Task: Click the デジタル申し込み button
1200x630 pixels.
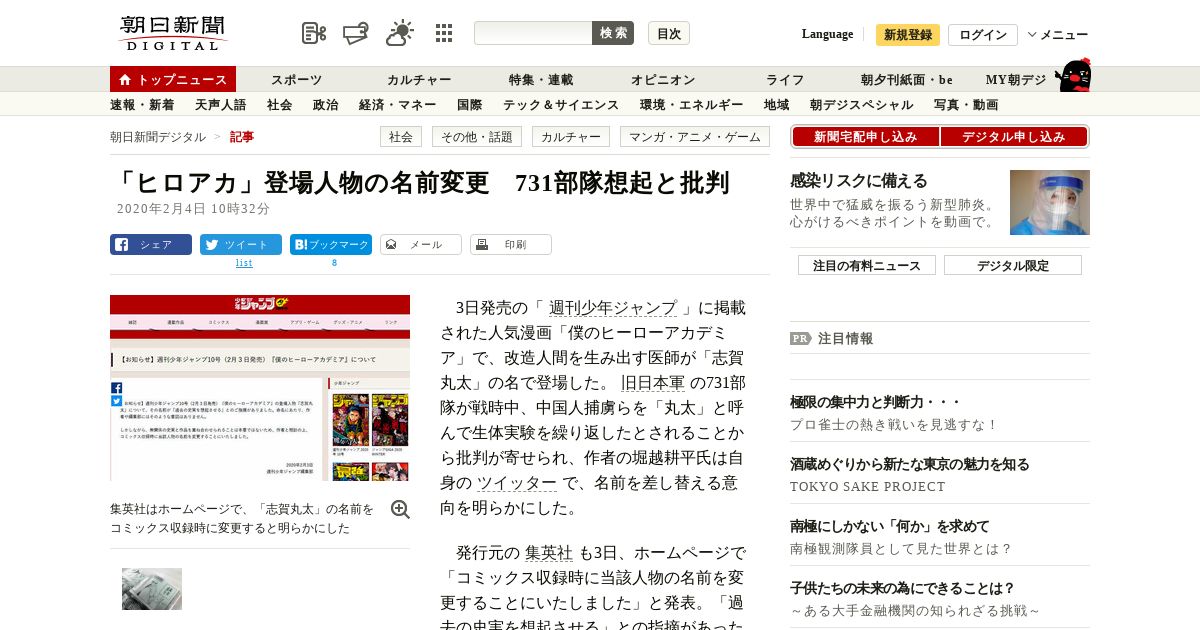Action: pos(1014,137)
